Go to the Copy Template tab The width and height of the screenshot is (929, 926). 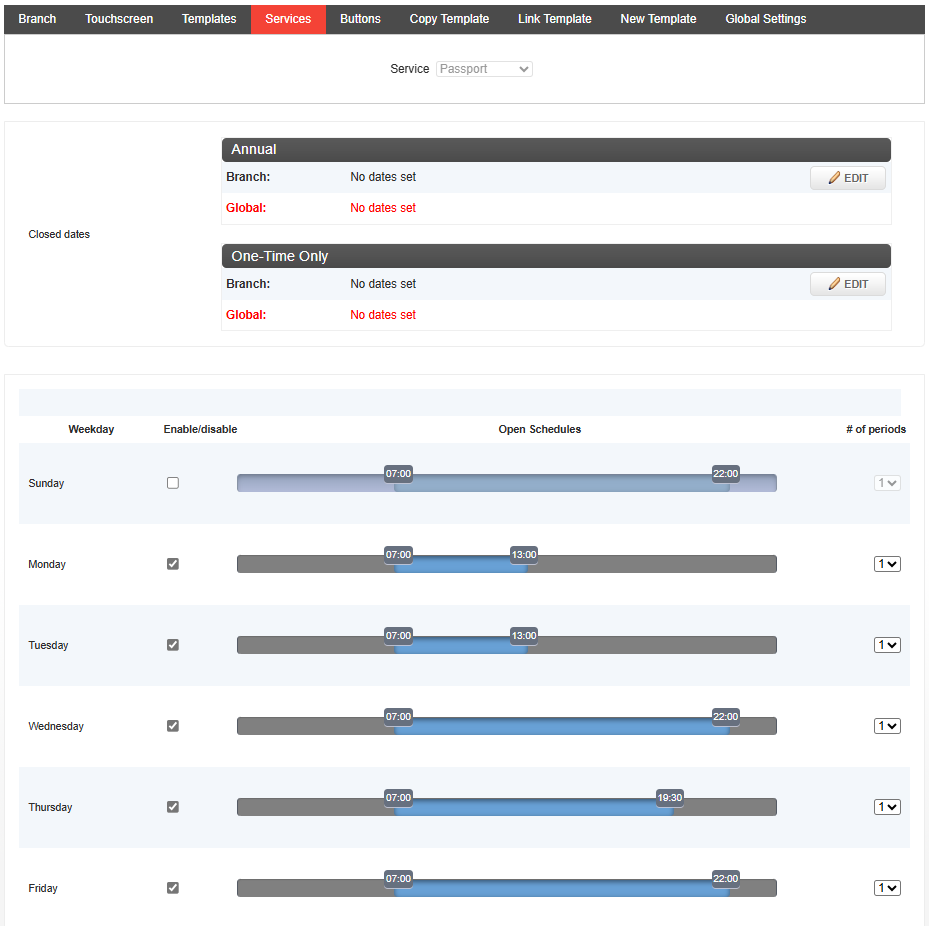click(x=449, y=19)
